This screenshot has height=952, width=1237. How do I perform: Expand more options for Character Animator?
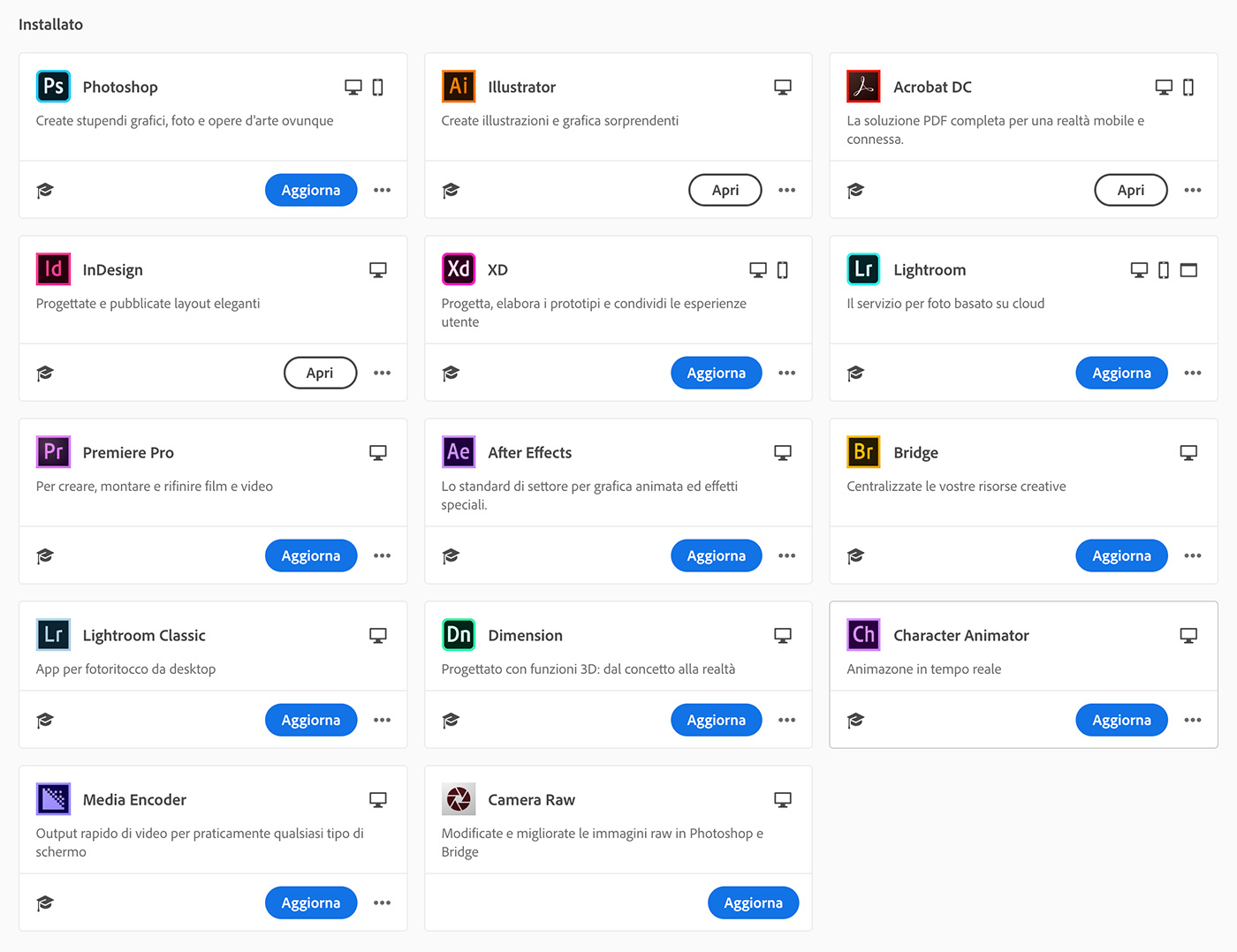pos(1193,720)
